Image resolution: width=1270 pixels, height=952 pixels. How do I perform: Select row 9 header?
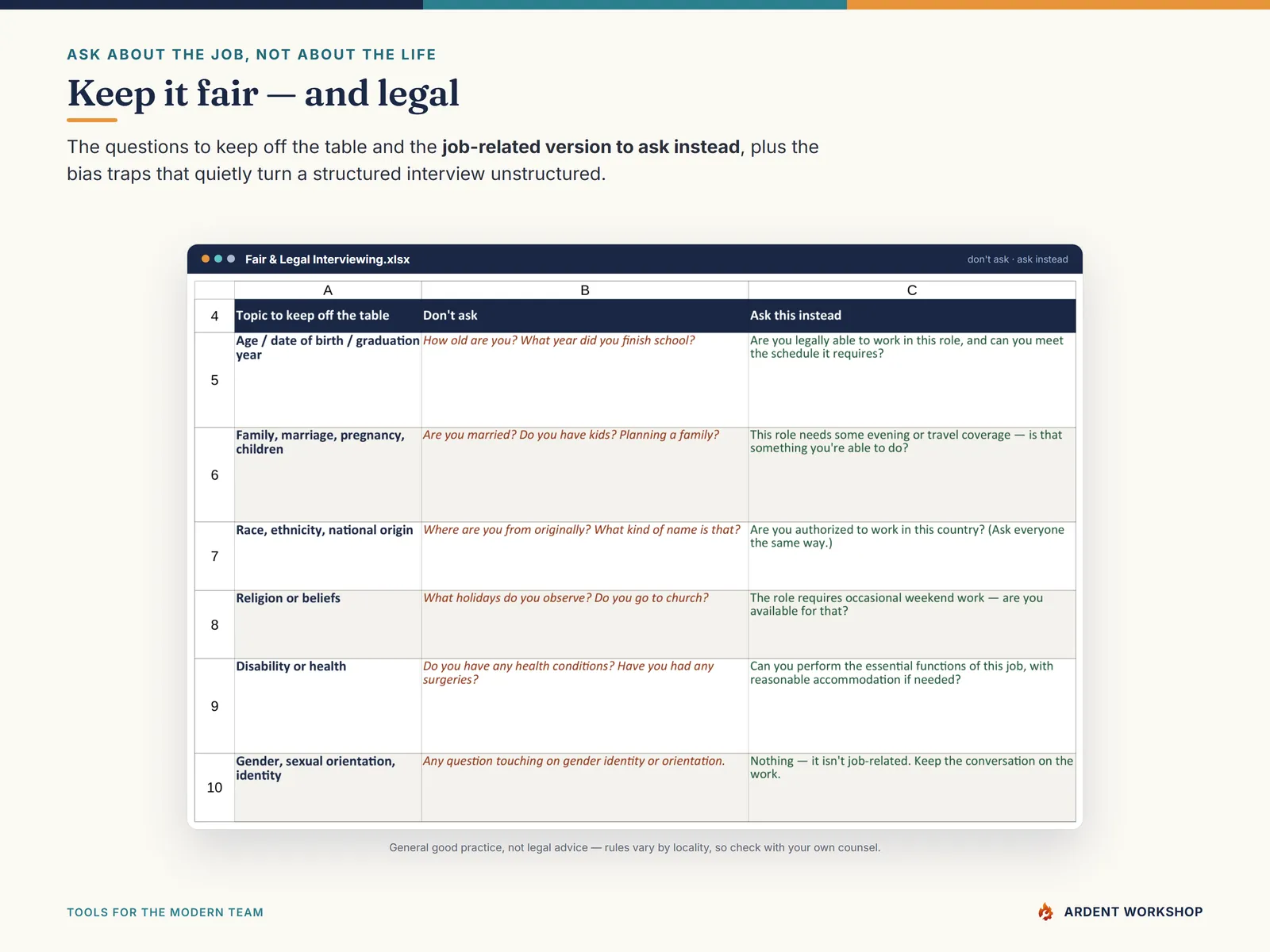pyautogui.click(x=214, y=706)
